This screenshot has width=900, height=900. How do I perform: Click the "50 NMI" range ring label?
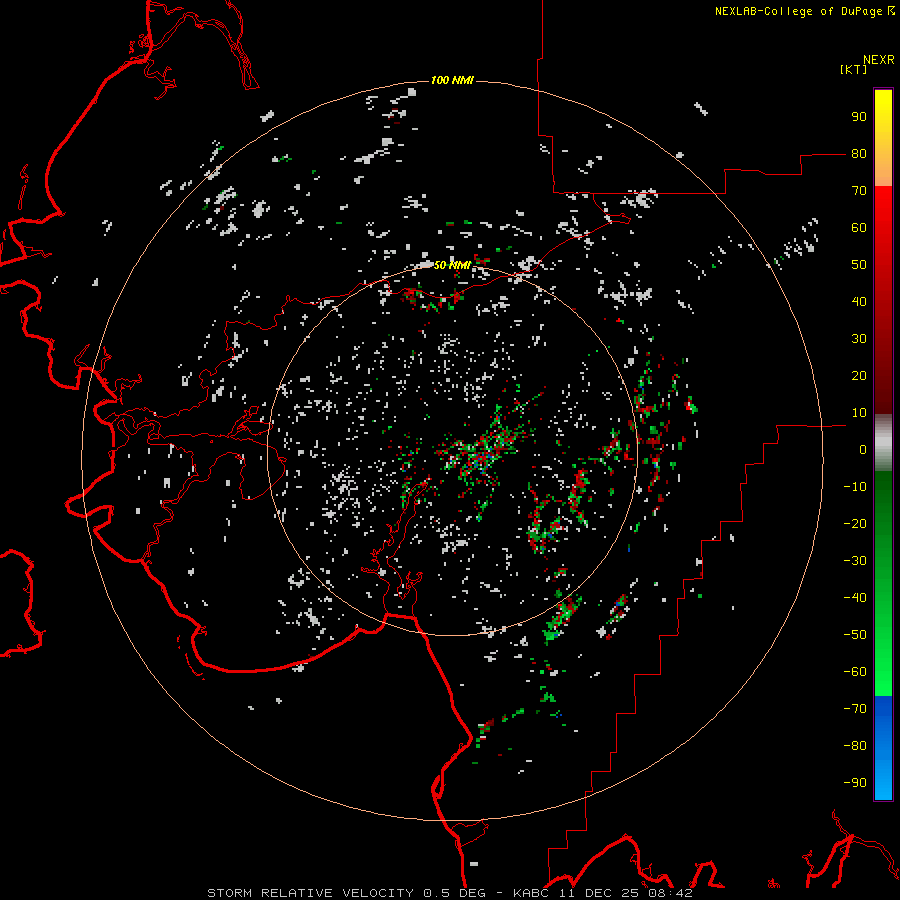(452, 265)
